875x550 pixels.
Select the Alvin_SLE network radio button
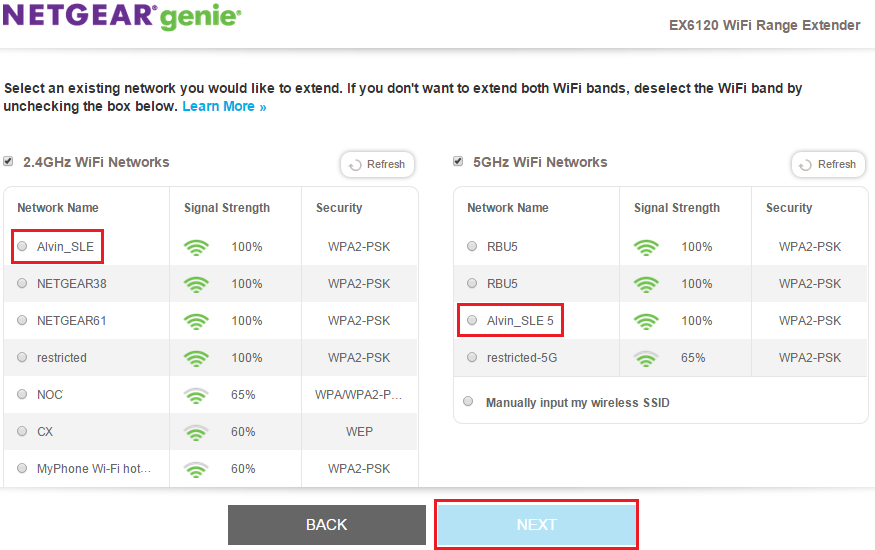[23, 246]
